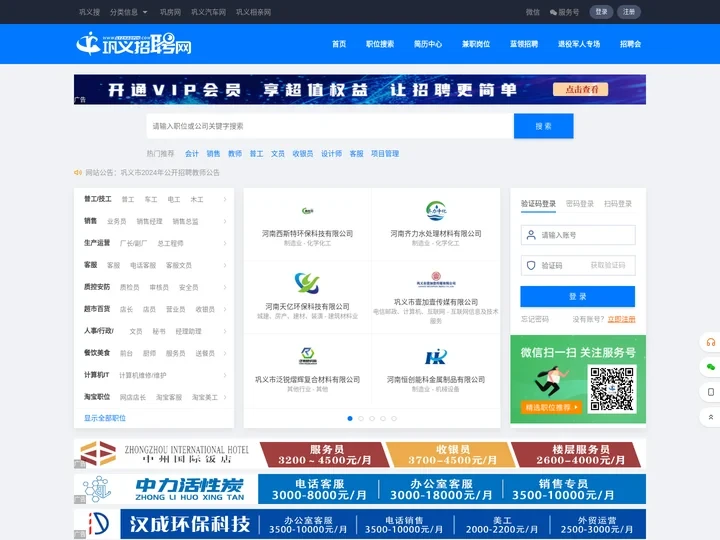Expand the 生产运营 category arrow
The image size is (720, 540).
225,243
